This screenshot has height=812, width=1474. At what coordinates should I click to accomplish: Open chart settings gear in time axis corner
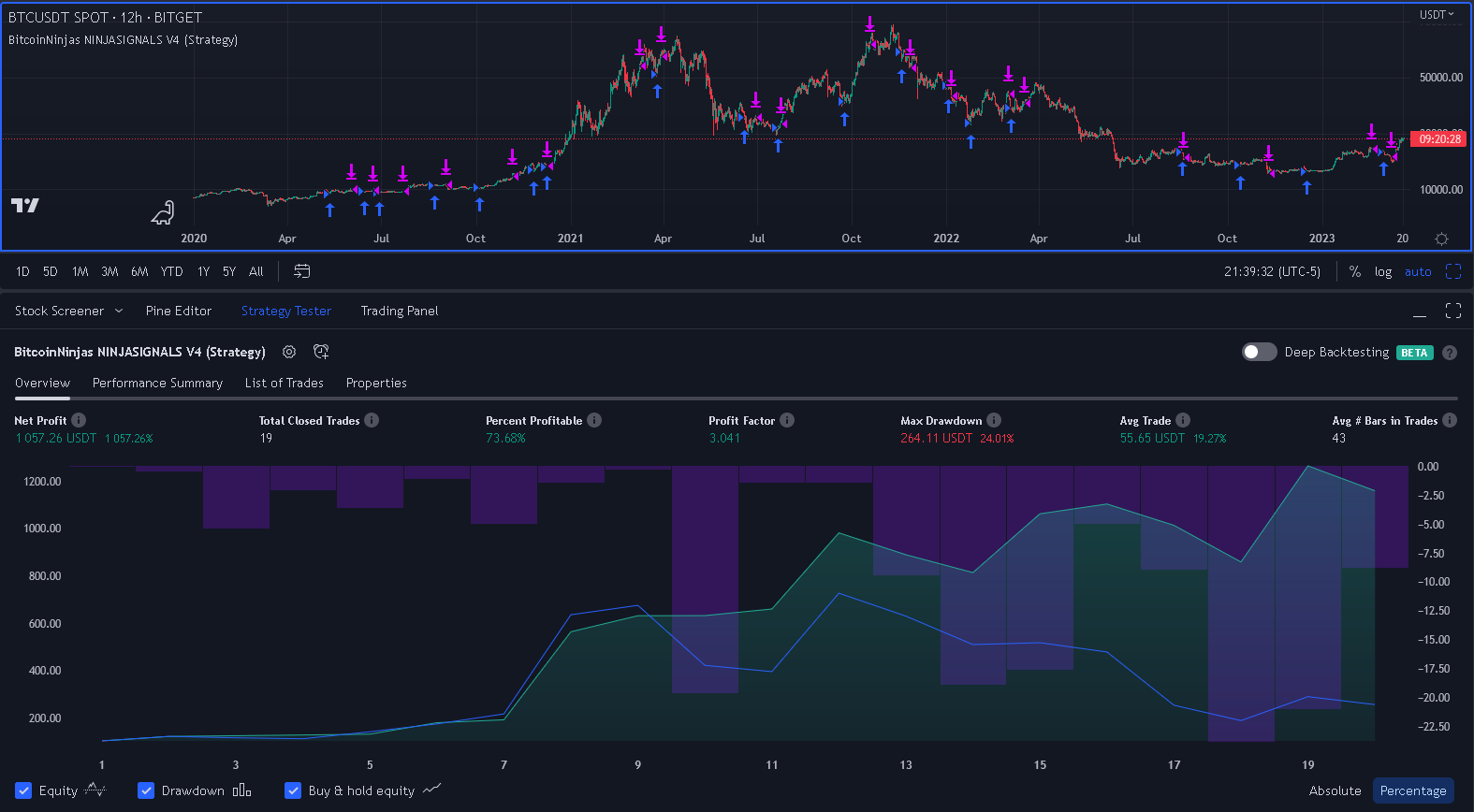(x=1441, y=239)
